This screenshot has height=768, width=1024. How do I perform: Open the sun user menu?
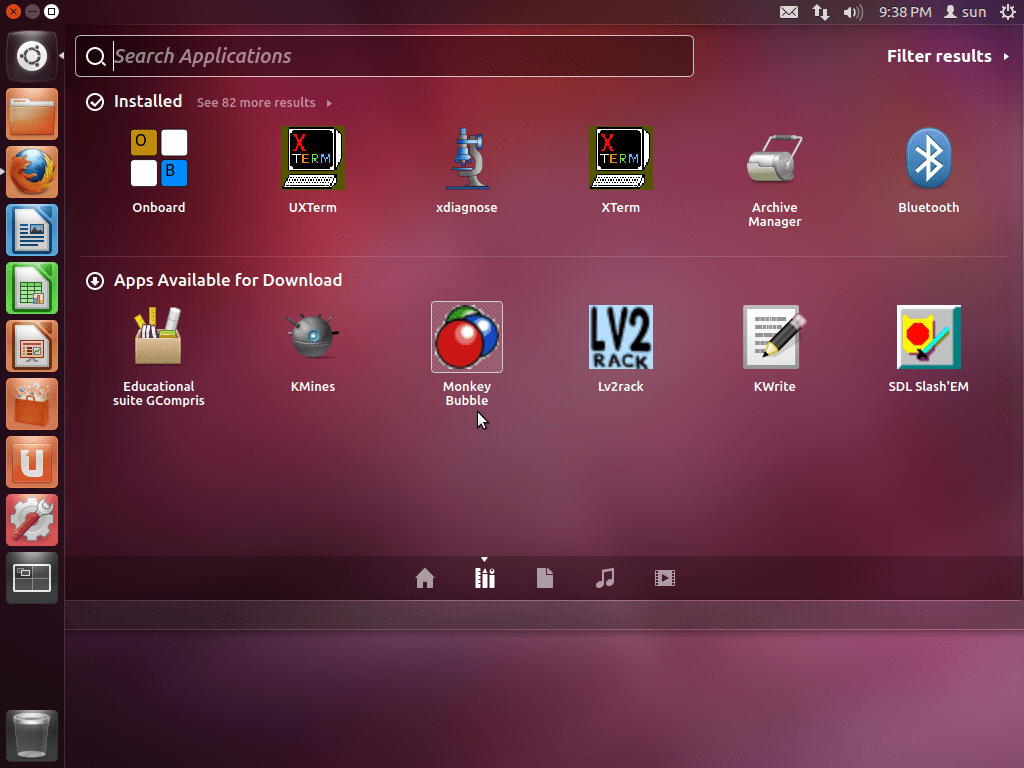pyautogui.click(x=965, y=12)
